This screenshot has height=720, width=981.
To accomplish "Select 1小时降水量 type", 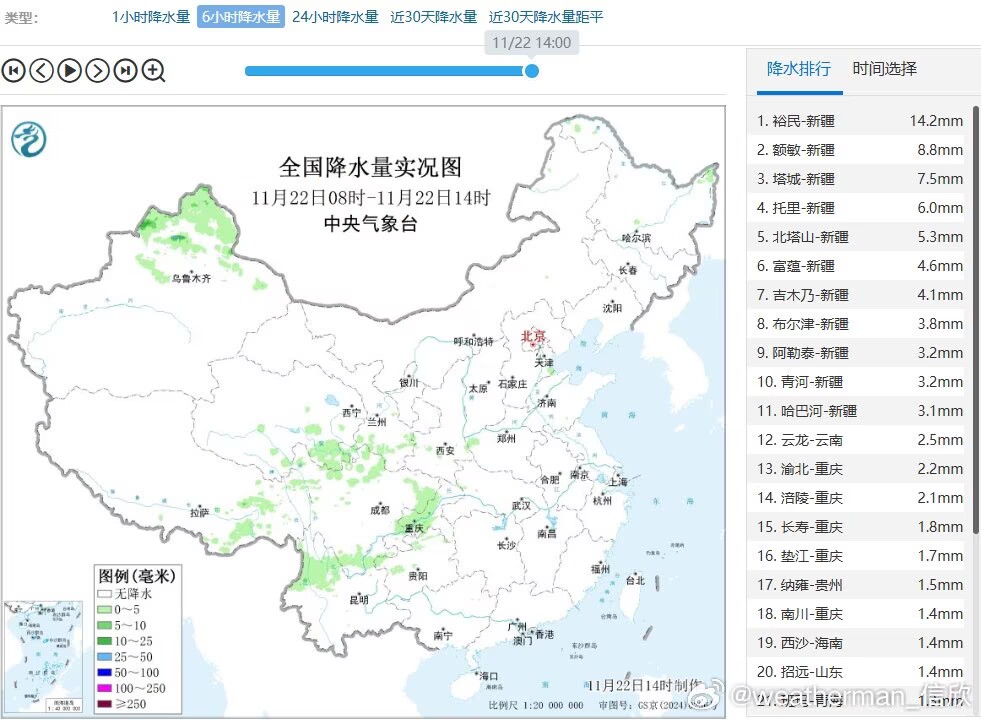I will [x=151, y=17].
